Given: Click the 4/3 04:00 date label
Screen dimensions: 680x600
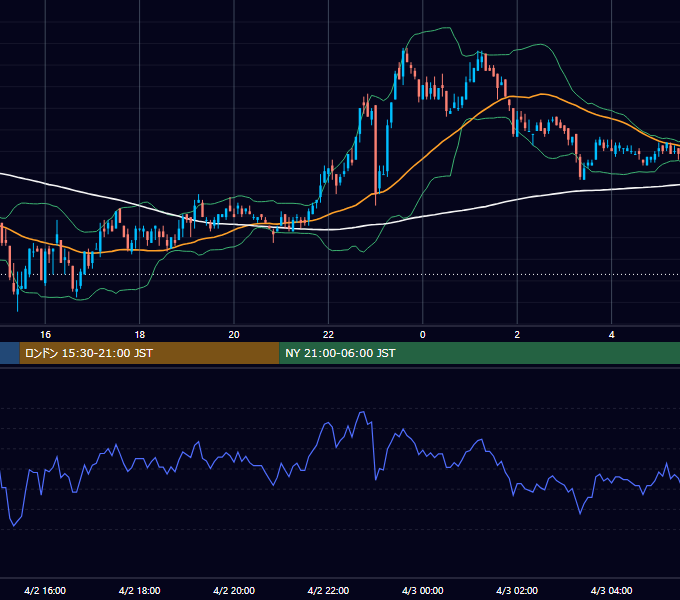Looking at the screenshot, I should click(x=611, y=590).
